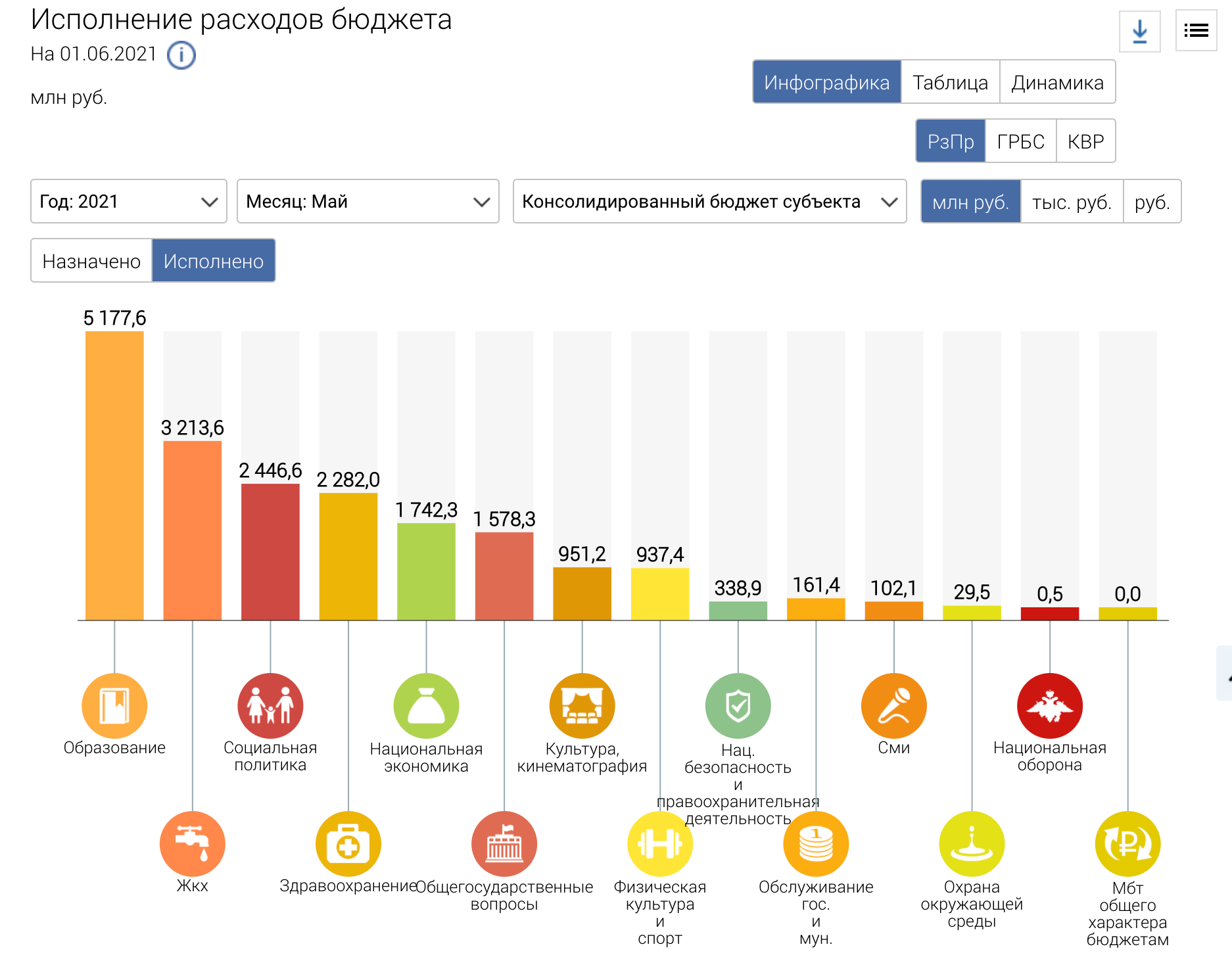Click the Национальная экономика bar of 1 742,3
Screen dimensions: 1232x978
click(x=426, y=572)
